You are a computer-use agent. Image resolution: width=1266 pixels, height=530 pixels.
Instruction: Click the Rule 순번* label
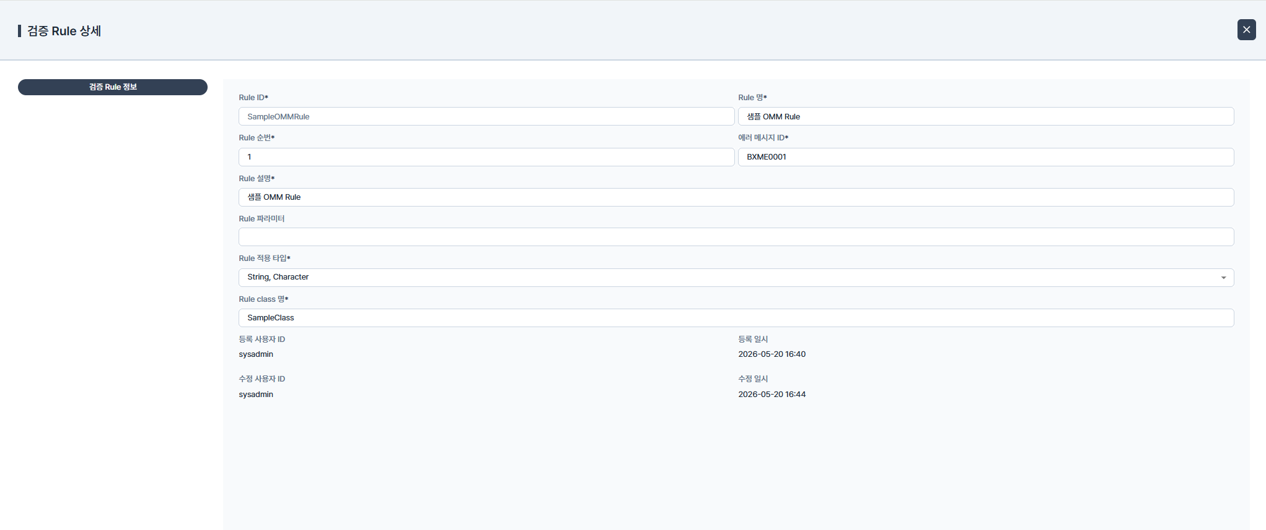click(256, 138)
